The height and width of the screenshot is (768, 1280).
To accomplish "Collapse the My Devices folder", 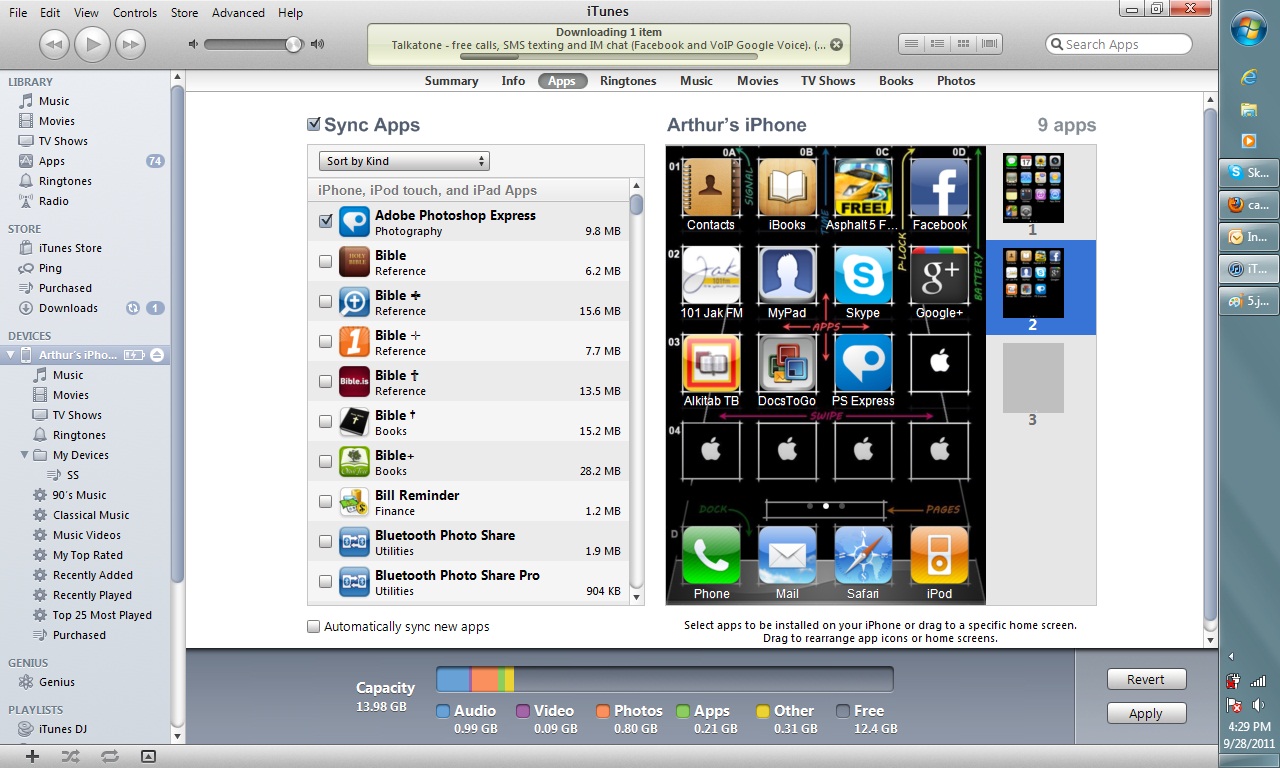I will coord(25,455).
